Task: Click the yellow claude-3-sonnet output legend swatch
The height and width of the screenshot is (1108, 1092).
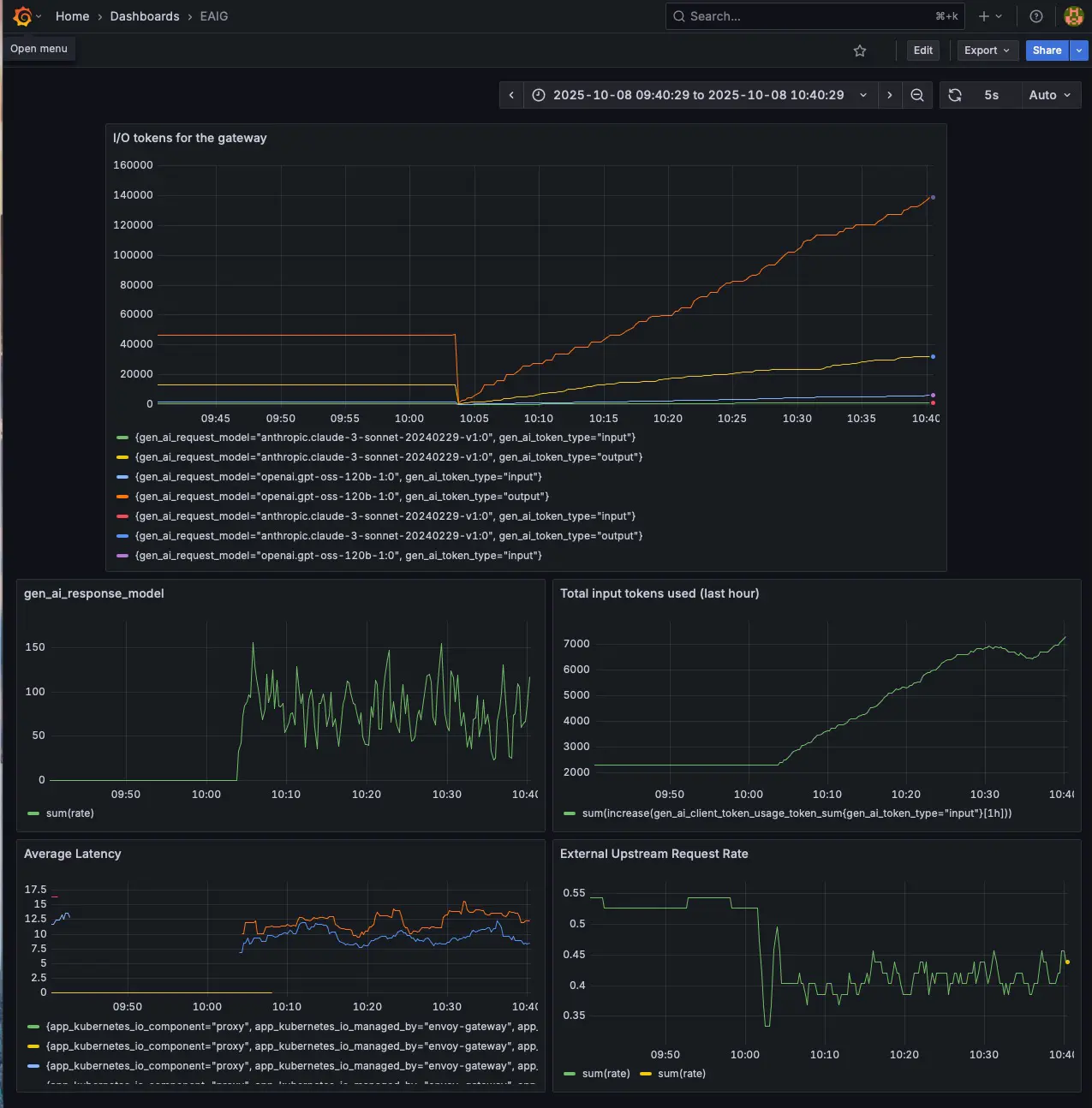Action: click(x=122, y=457)
